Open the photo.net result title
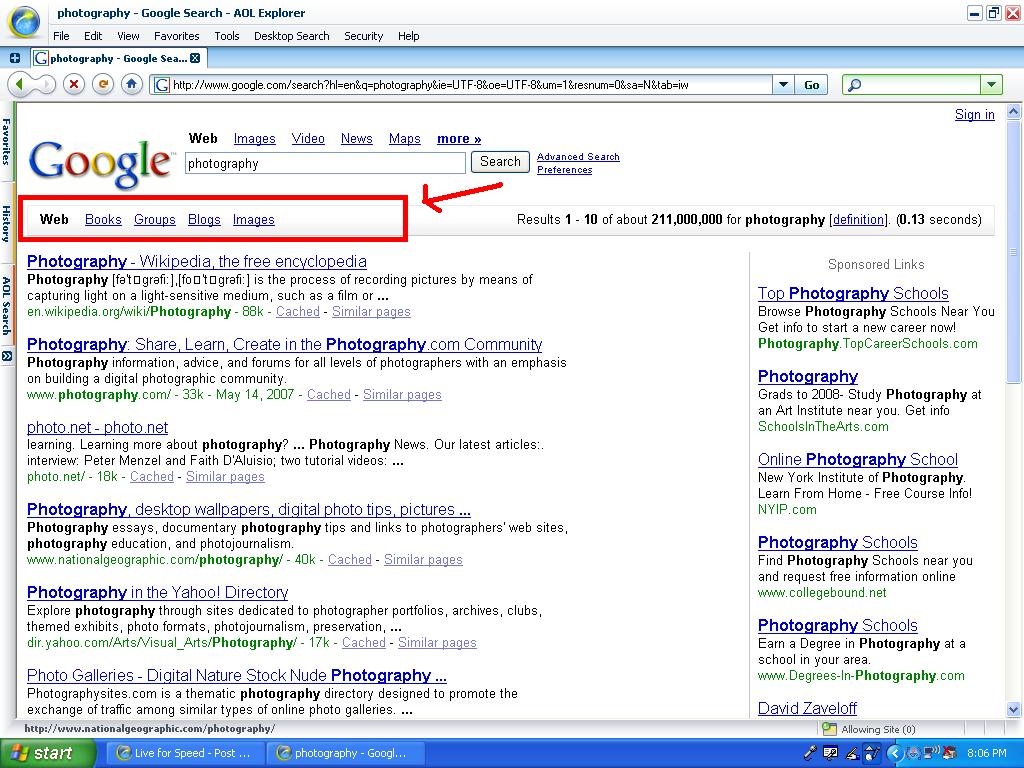Image resolution: width=1024 pixels, height=768 pixels. pyautogui.click(x=97, y=427)
